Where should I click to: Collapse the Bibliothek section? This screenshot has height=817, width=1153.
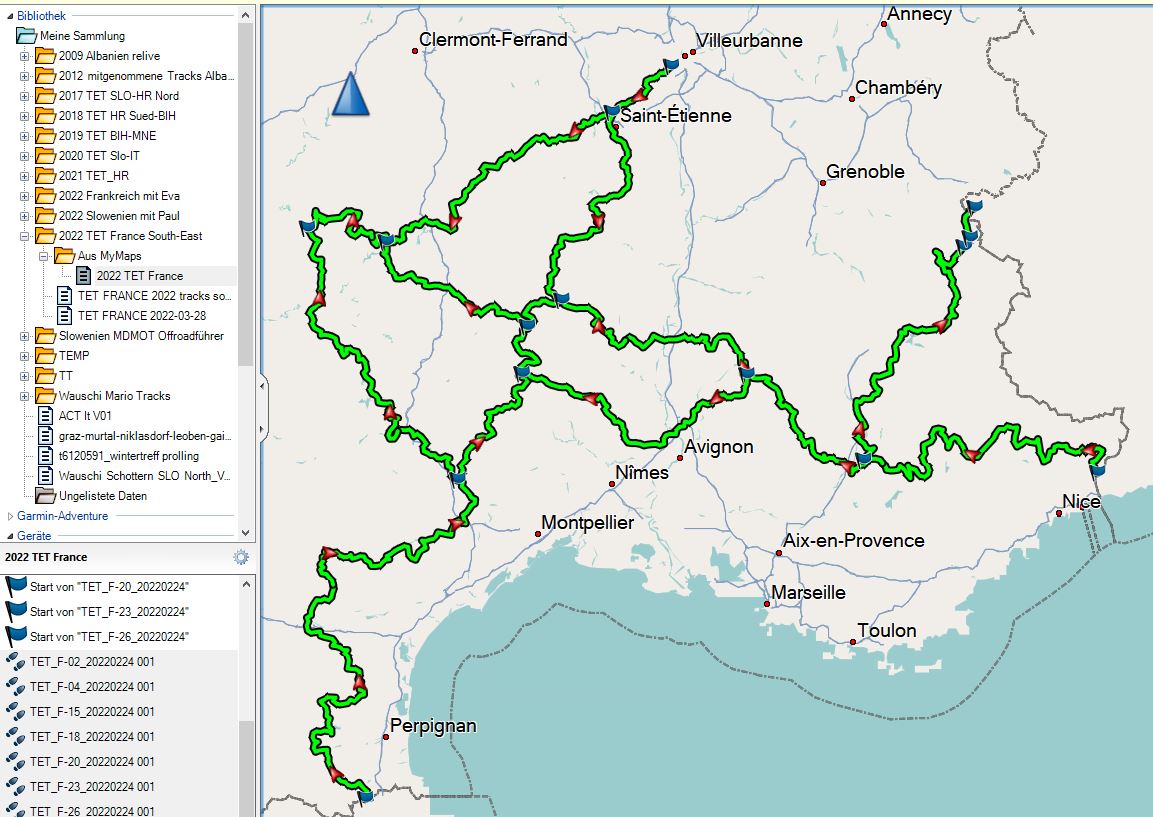10,16
